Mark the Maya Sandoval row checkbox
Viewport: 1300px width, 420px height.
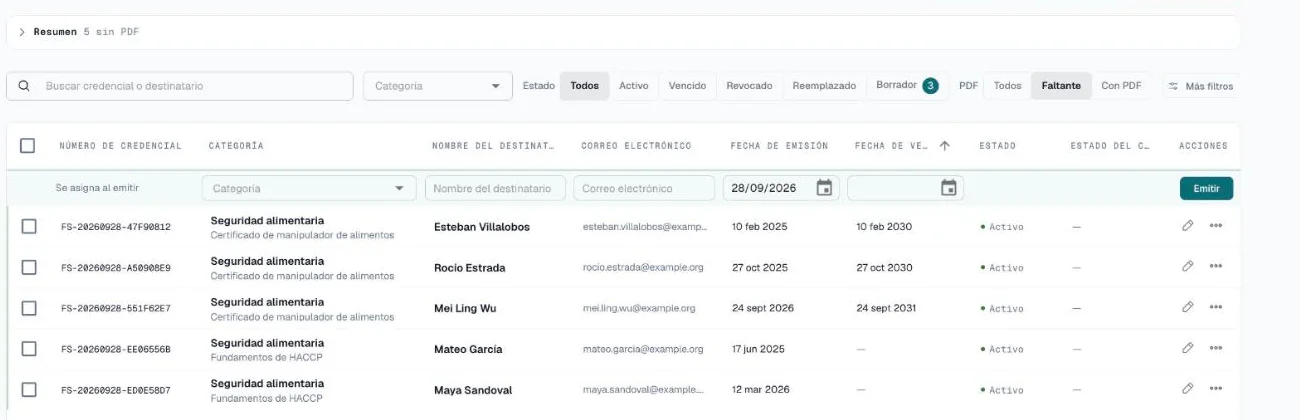tap(29, 389)
